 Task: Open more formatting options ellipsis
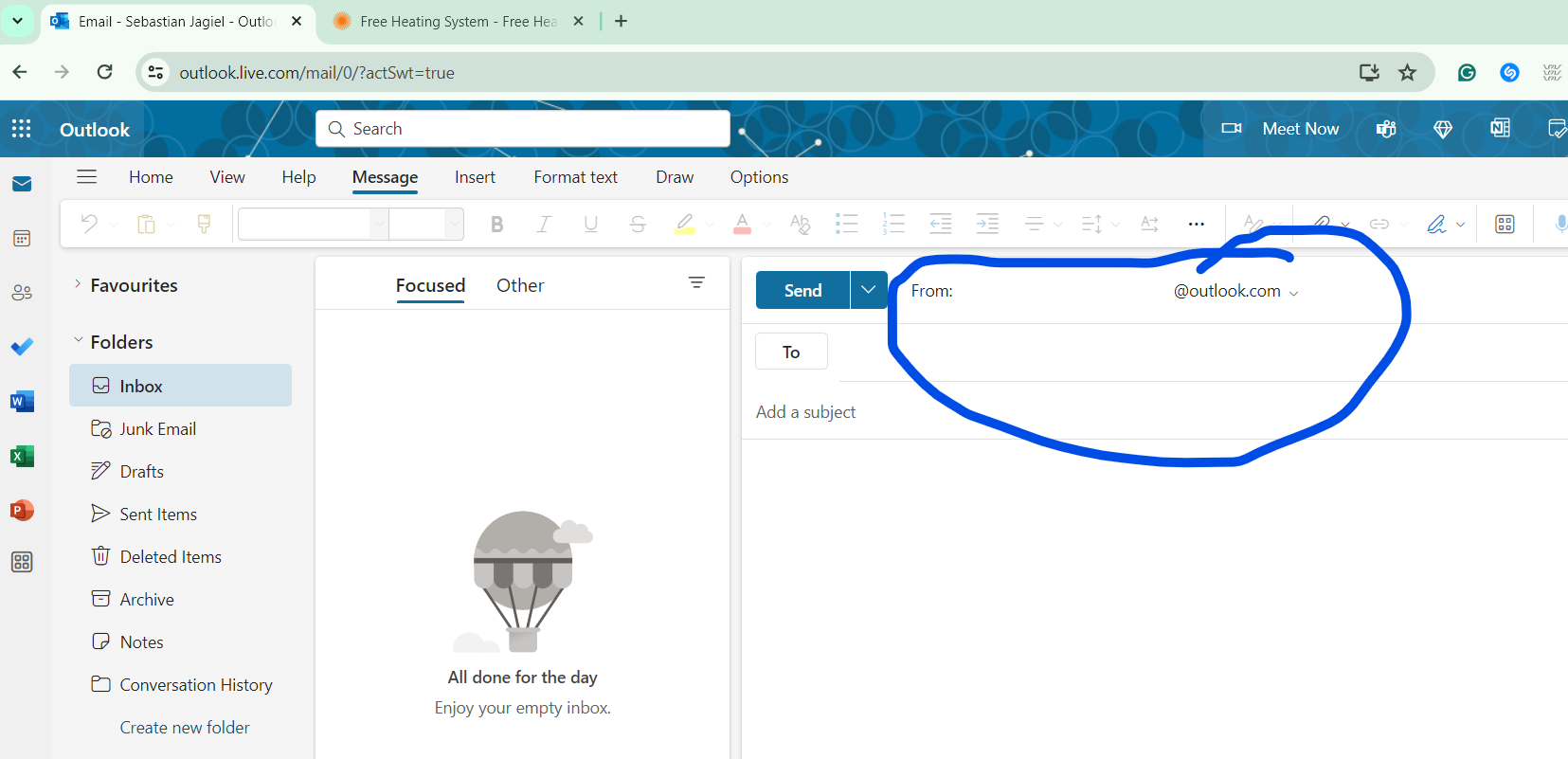(x=1197, y=225)
